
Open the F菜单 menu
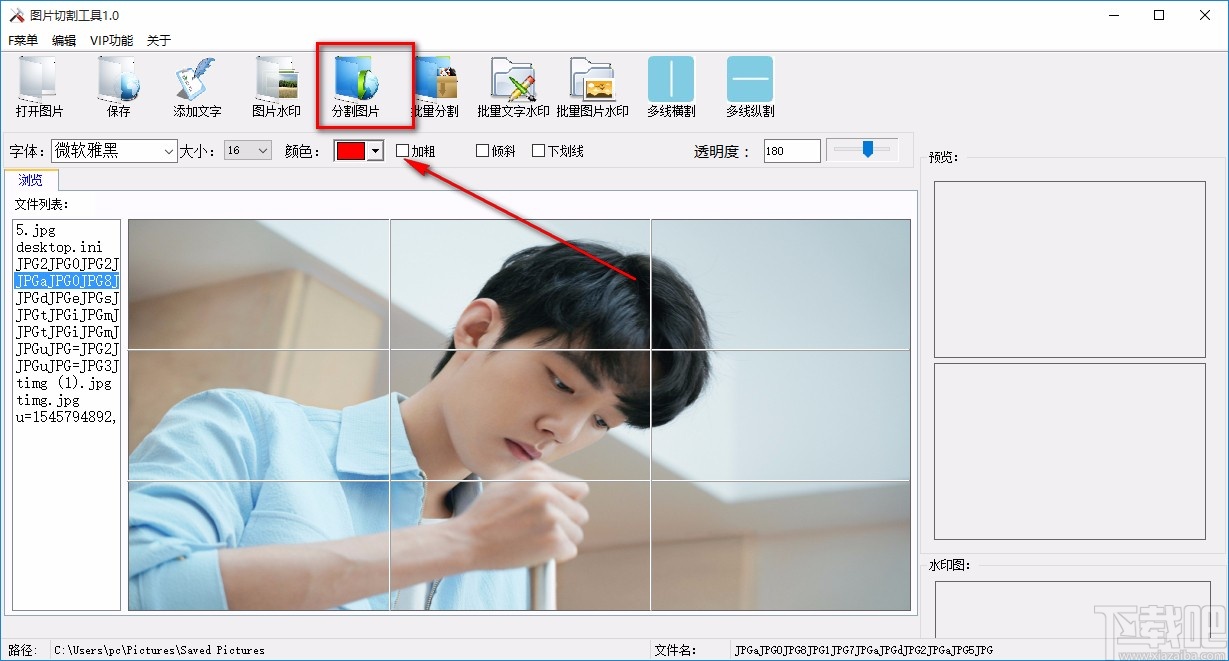point(23,41)
